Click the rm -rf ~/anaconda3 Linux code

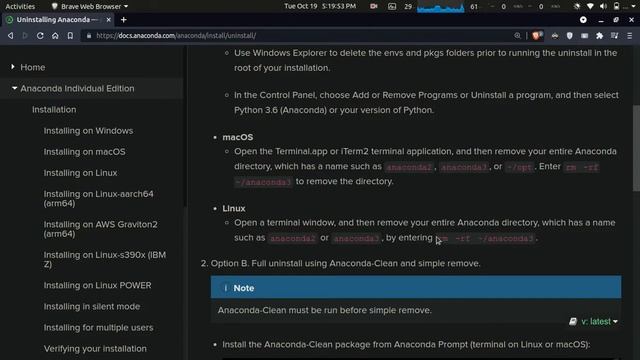click(x=485, y=238)
